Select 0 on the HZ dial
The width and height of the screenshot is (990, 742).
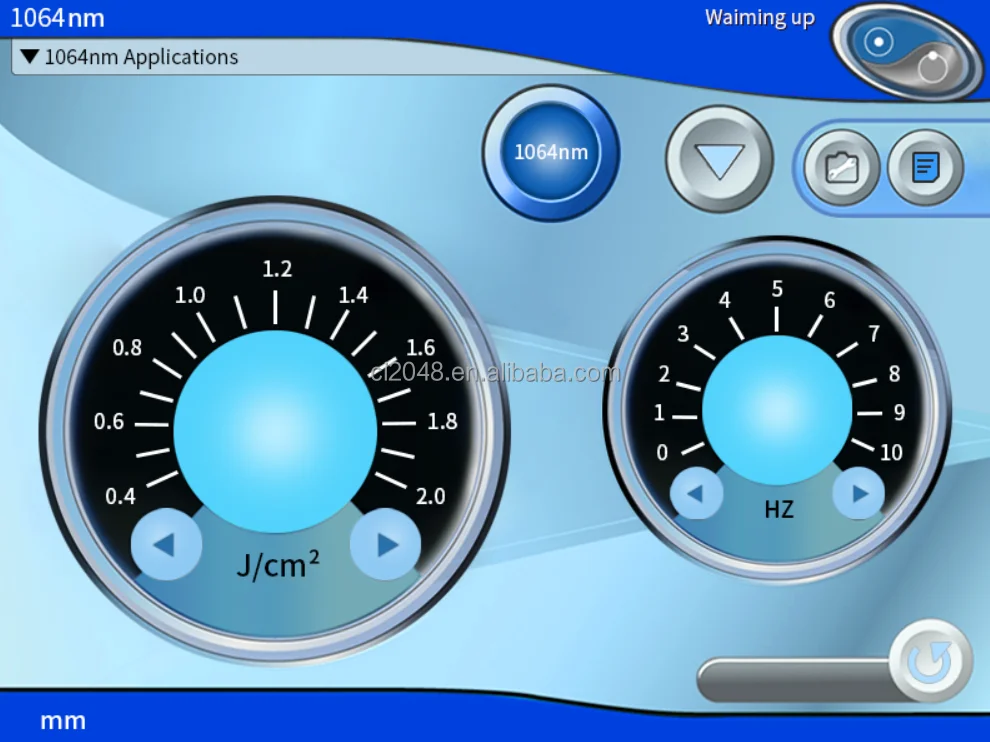click(x=662, y=452)
